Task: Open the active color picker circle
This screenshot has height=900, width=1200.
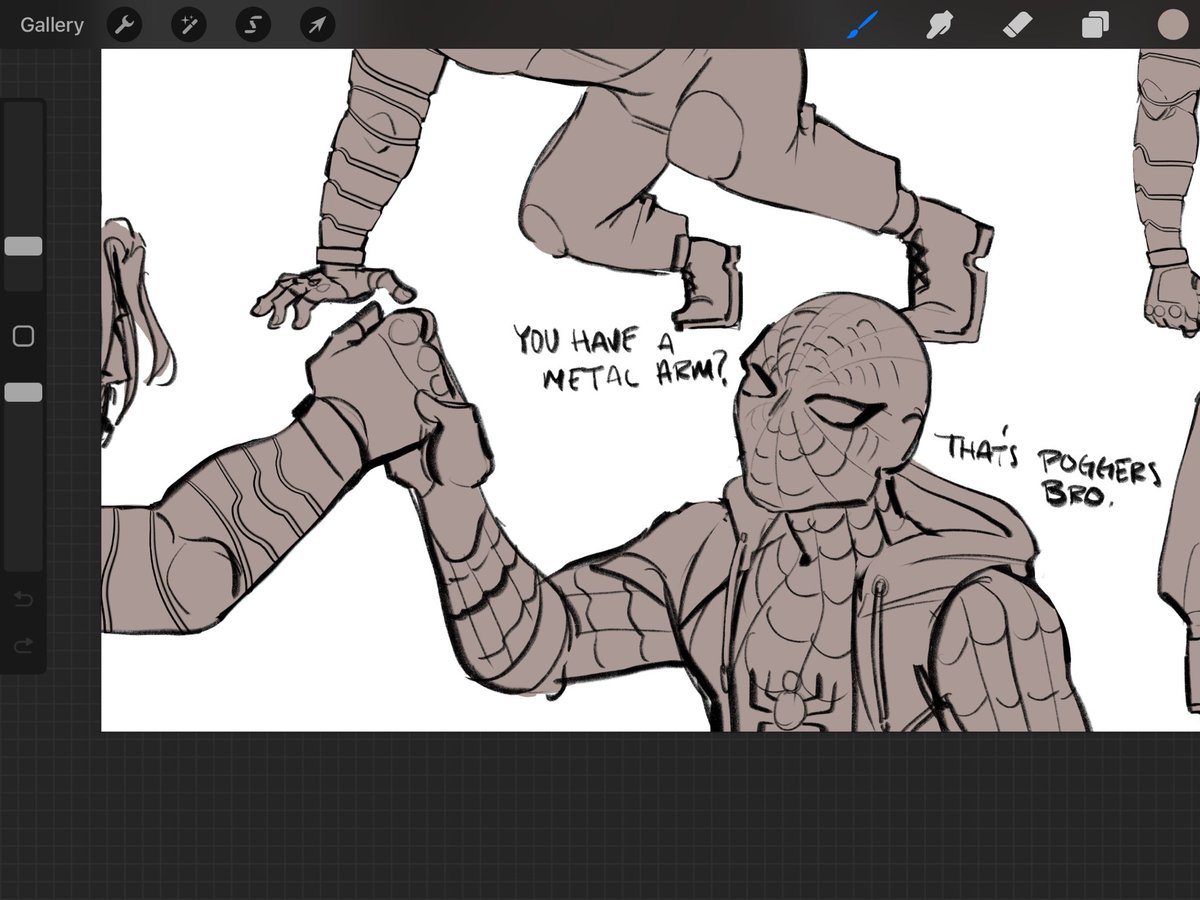Action: click(1172, 25)
